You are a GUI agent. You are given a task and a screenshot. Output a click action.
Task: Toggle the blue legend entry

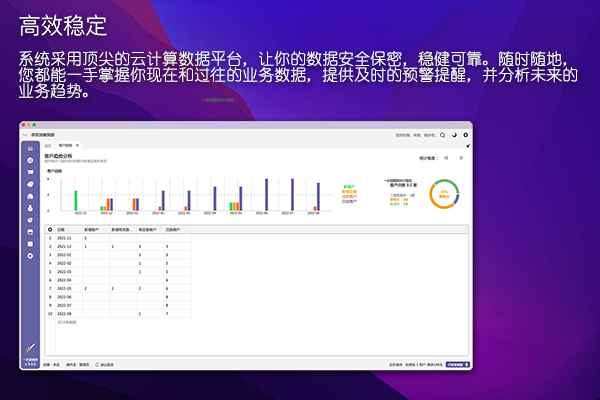click(349, 201)
